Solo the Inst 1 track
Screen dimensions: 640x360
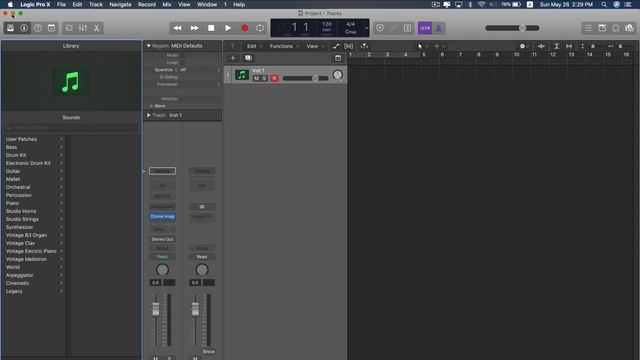click(264, 78)
